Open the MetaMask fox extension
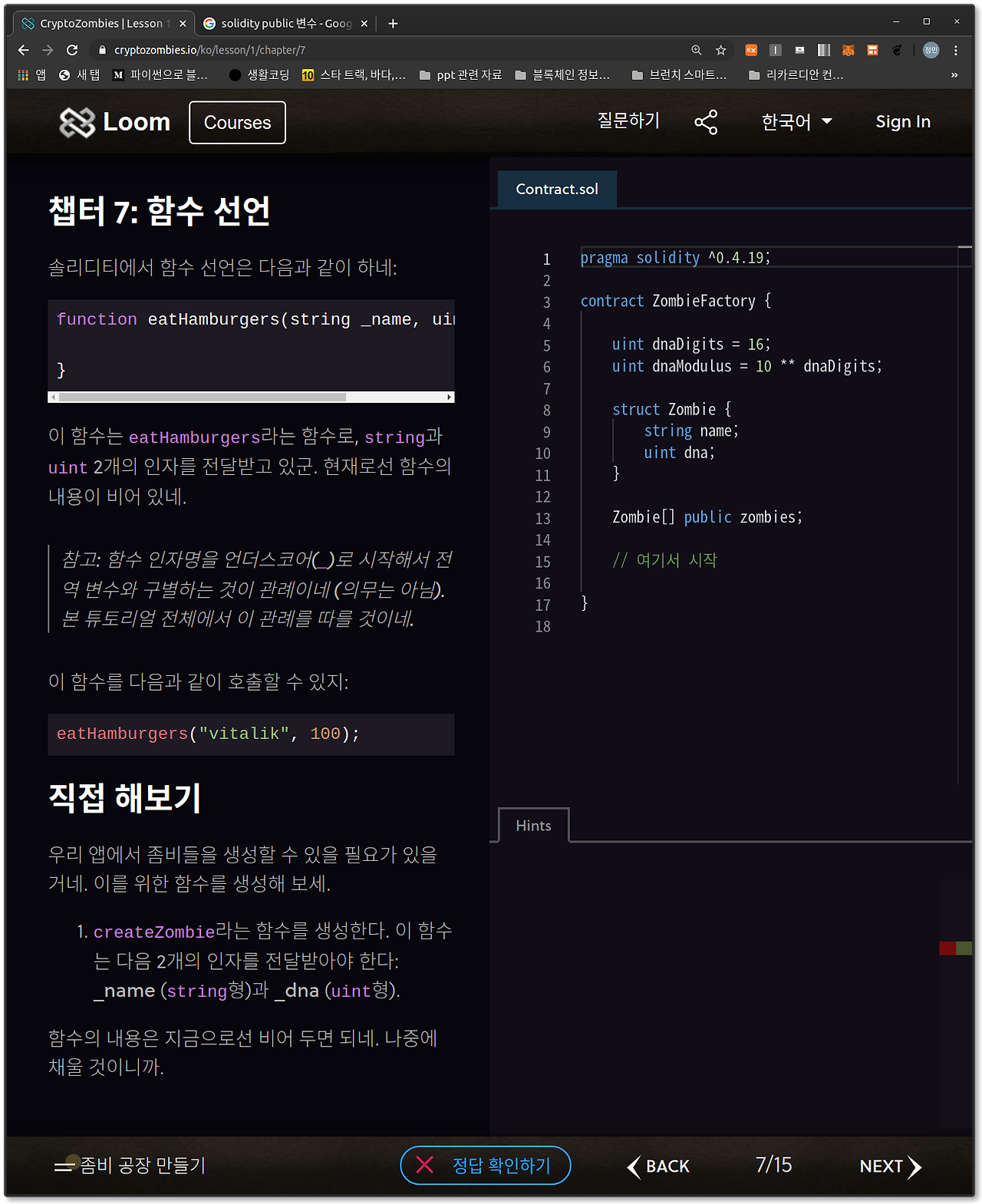This screenshot has height=1204, width=982. coord(849,50)
